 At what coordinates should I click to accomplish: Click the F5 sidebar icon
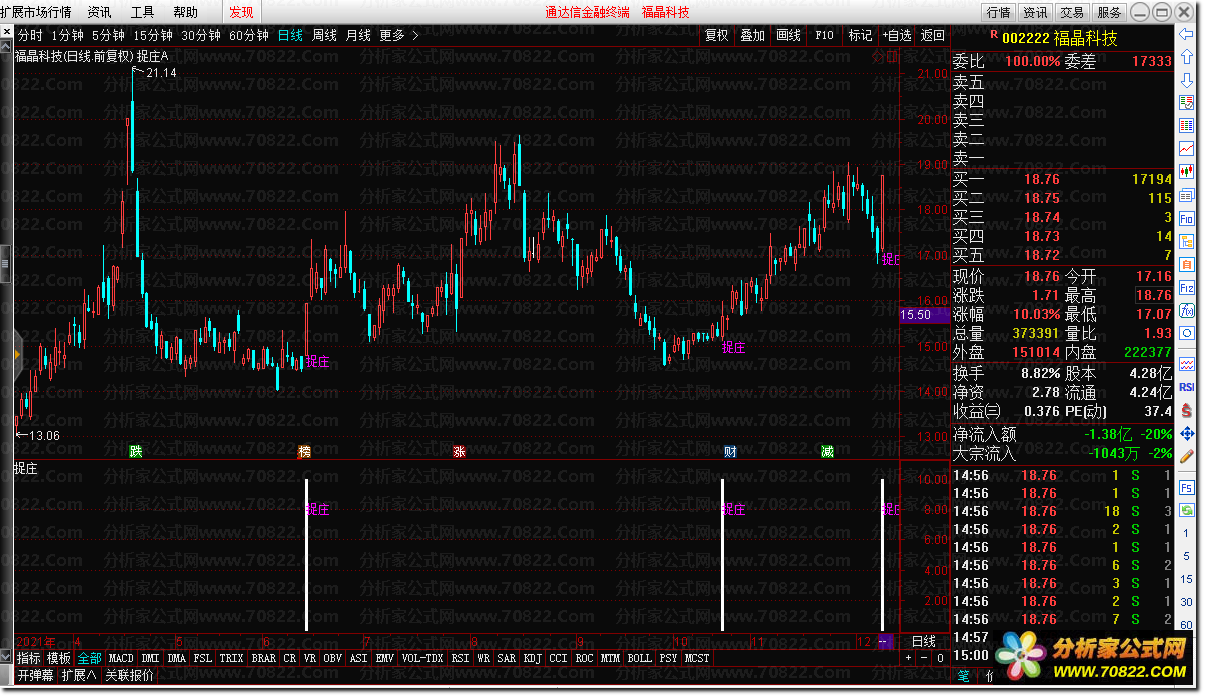pos(1187,488)
